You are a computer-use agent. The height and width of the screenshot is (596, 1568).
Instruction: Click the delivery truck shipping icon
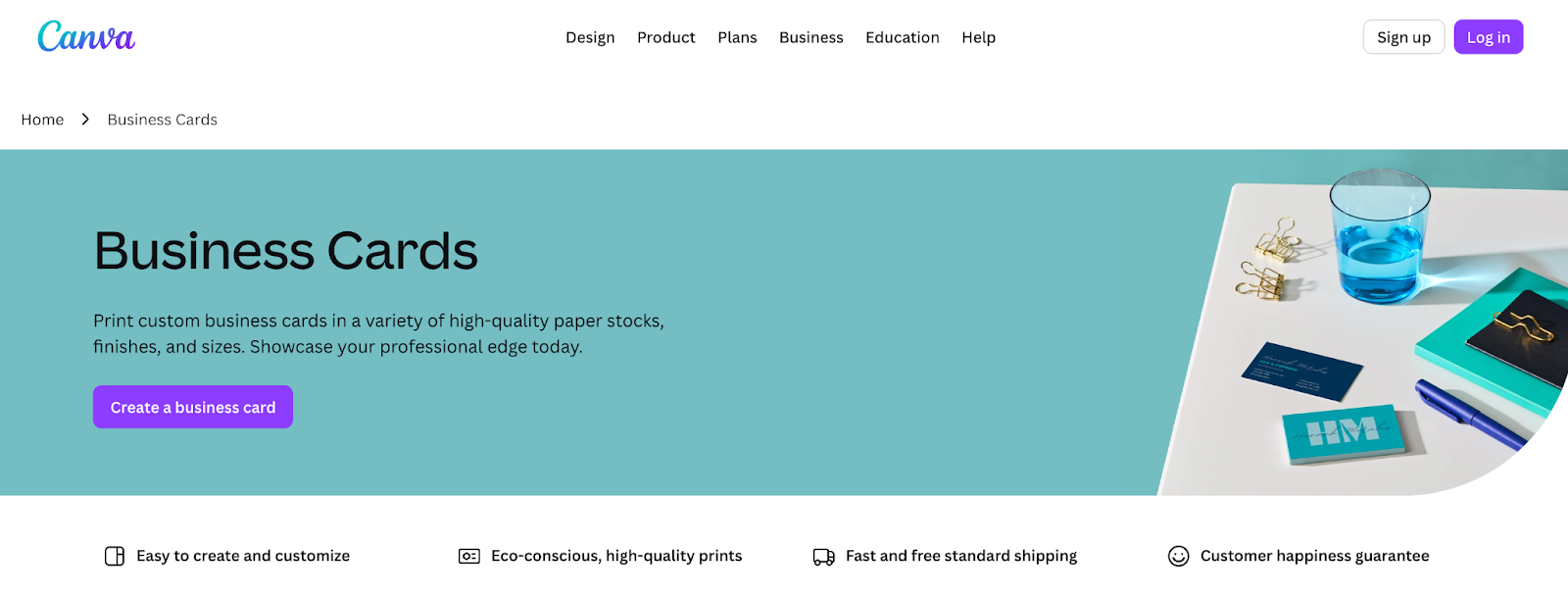824,557
